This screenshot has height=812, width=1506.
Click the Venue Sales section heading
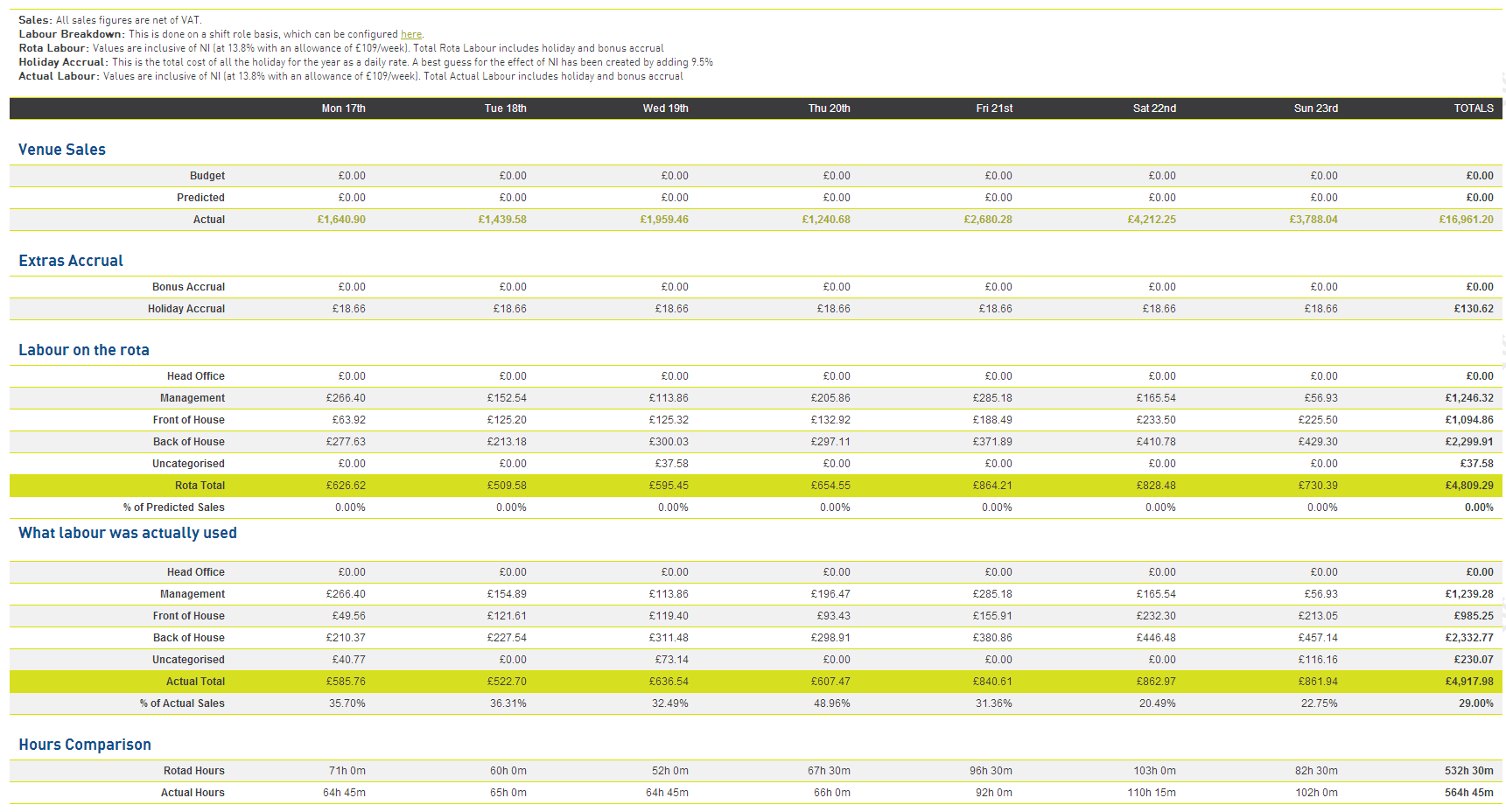coord(62,150)
